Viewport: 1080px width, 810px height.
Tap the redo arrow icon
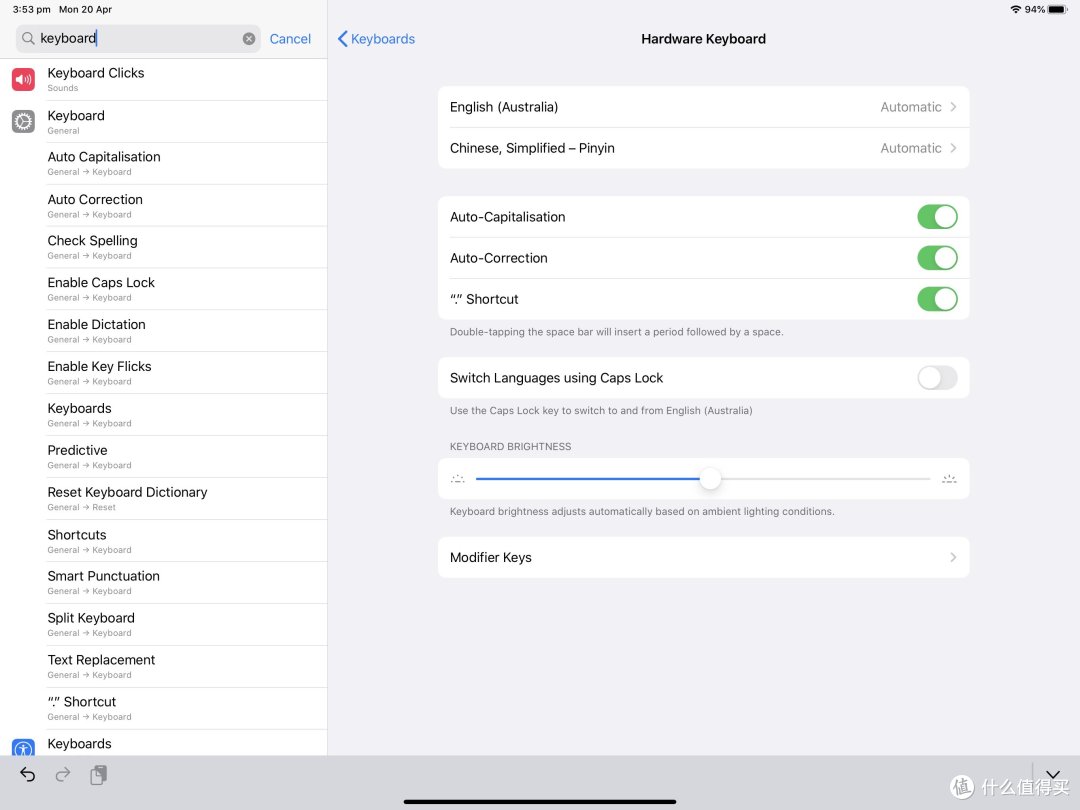click(63, 775)
